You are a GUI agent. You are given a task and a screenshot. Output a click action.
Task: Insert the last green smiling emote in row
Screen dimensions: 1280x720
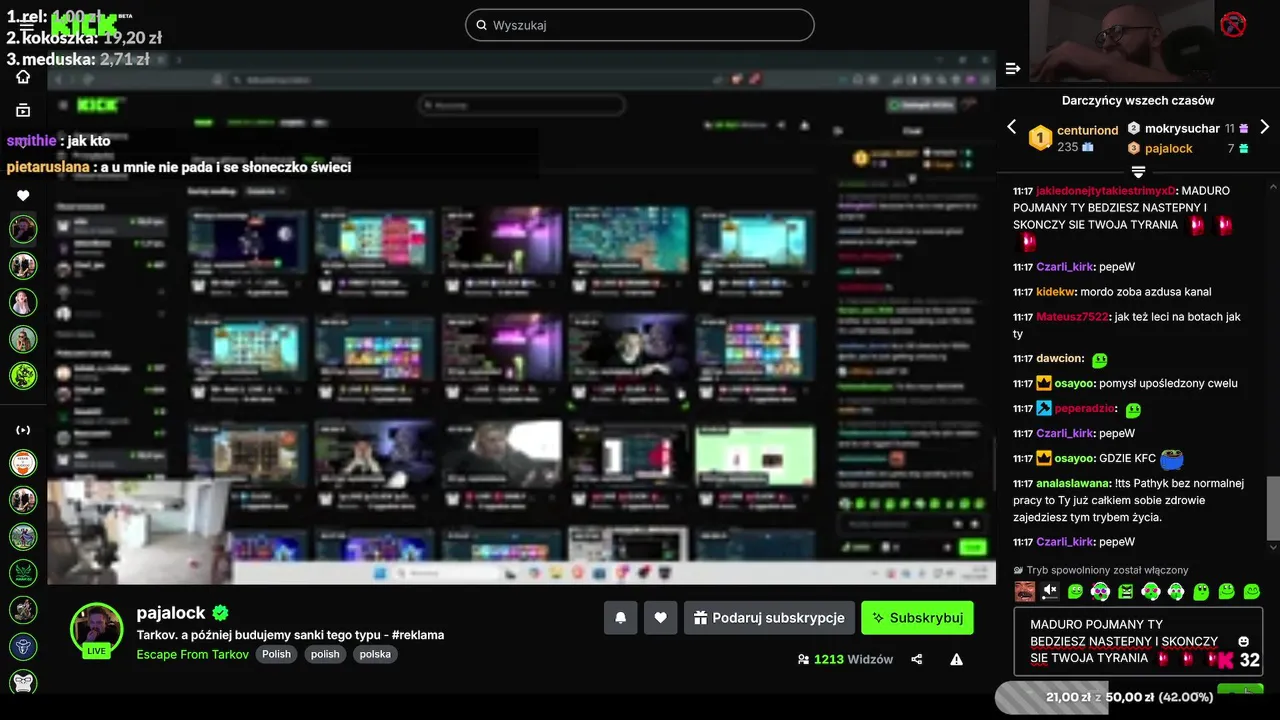1252,591
